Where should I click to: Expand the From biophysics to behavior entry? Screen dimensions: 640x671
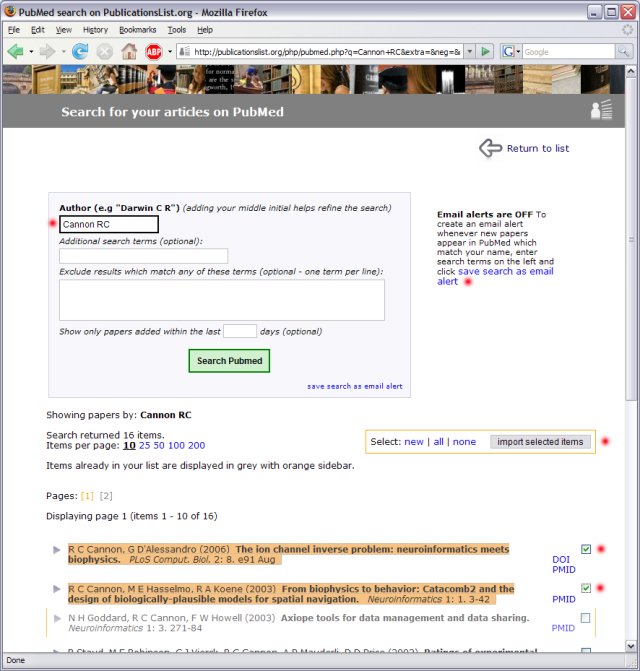(x=56, y=589)
